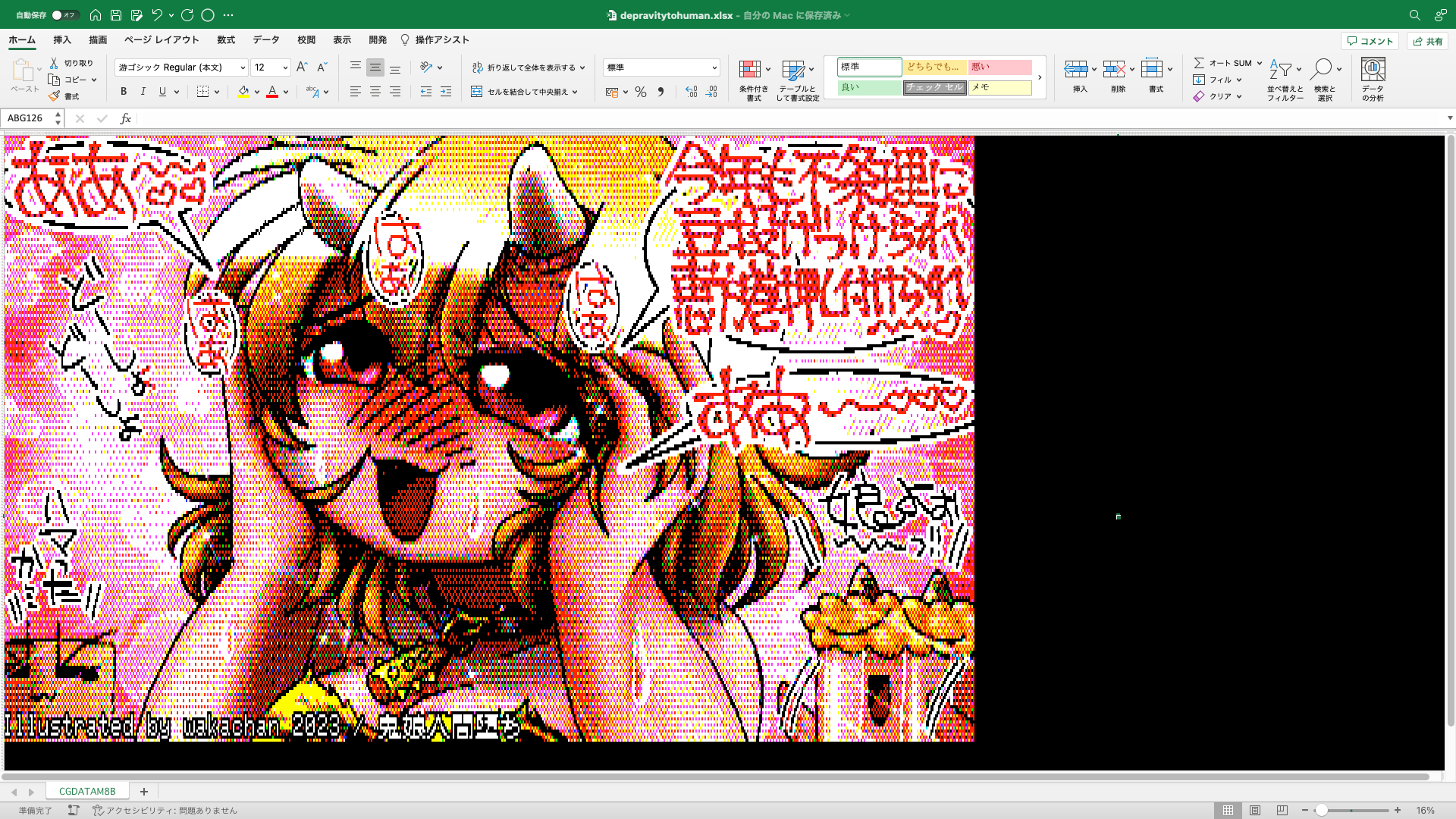Click the percent style icon
This screenshot has width=1456, height=819.
(x=641, y=92)
